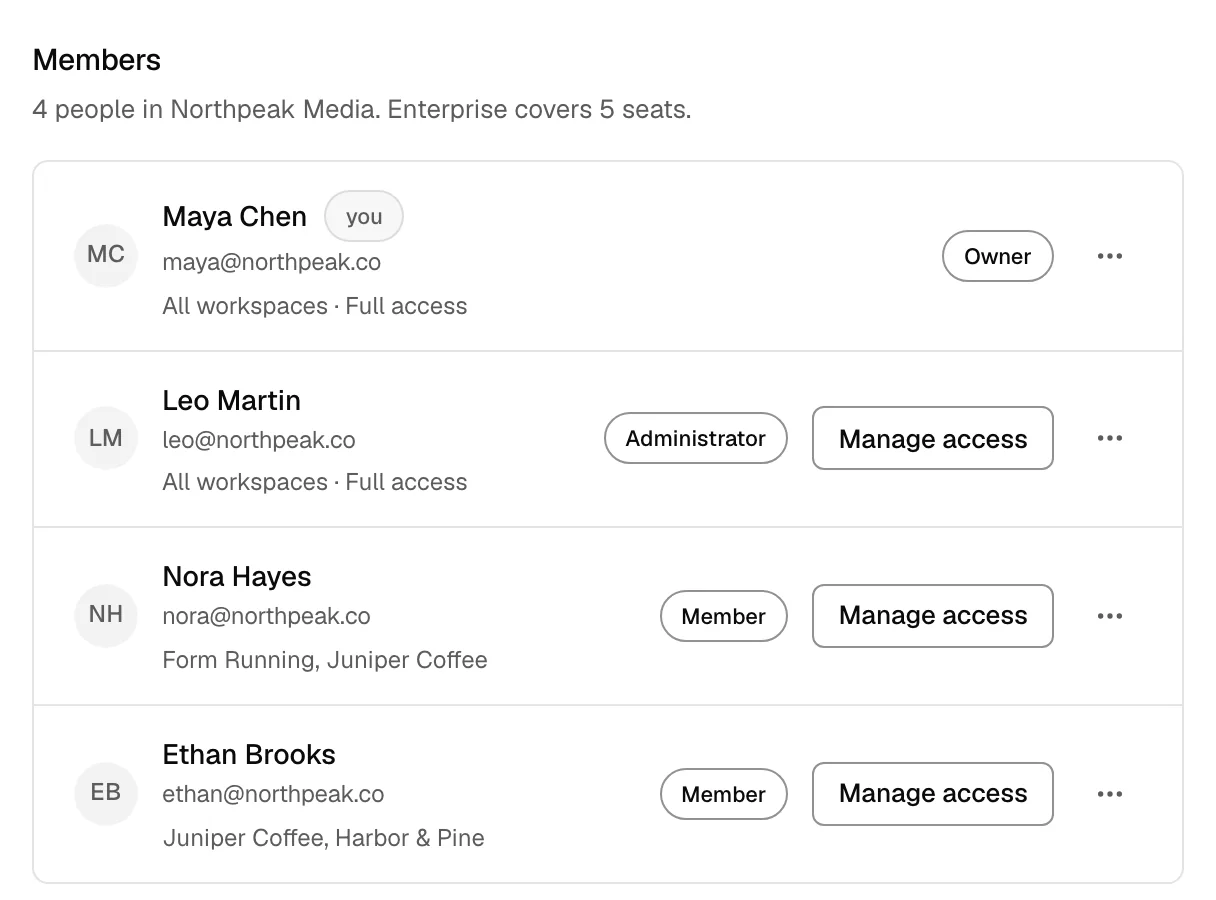1216x900 pixels.
Task: Click Leo Martin's 'All workspaces · Full access' text
Action: click(x=315, y=482)
